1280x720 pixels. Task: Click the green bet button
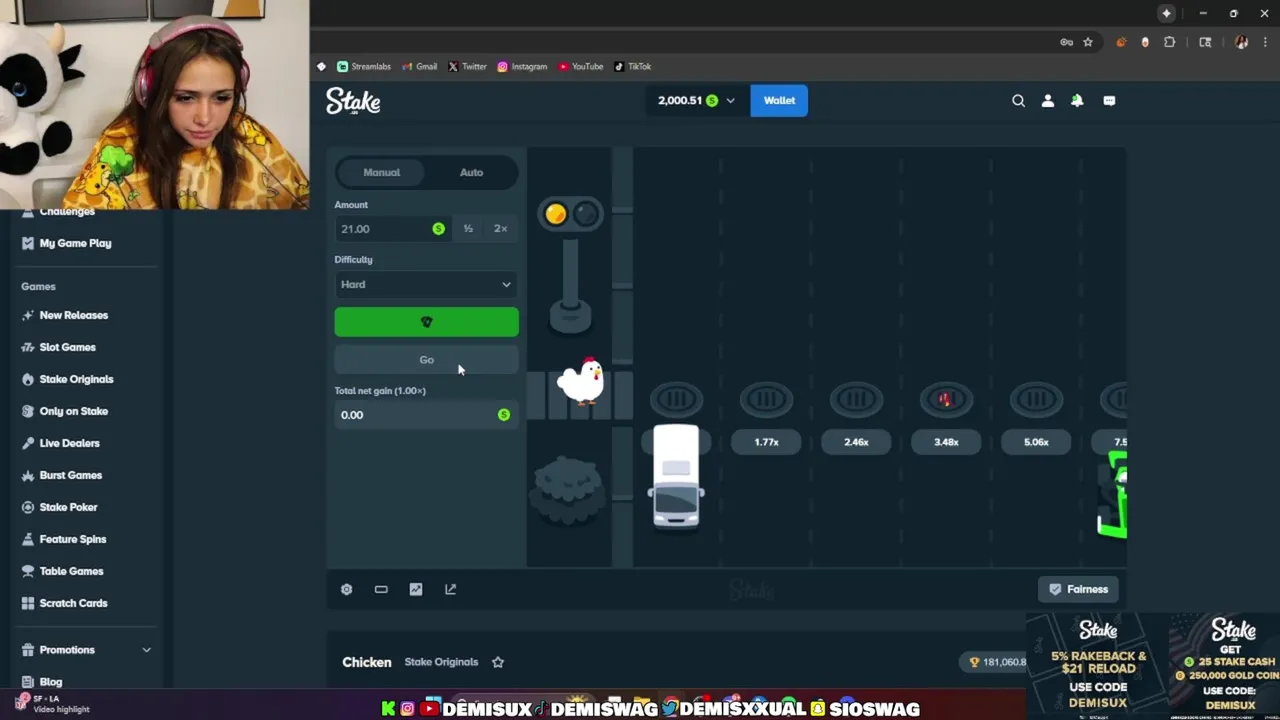click(426, 322)
